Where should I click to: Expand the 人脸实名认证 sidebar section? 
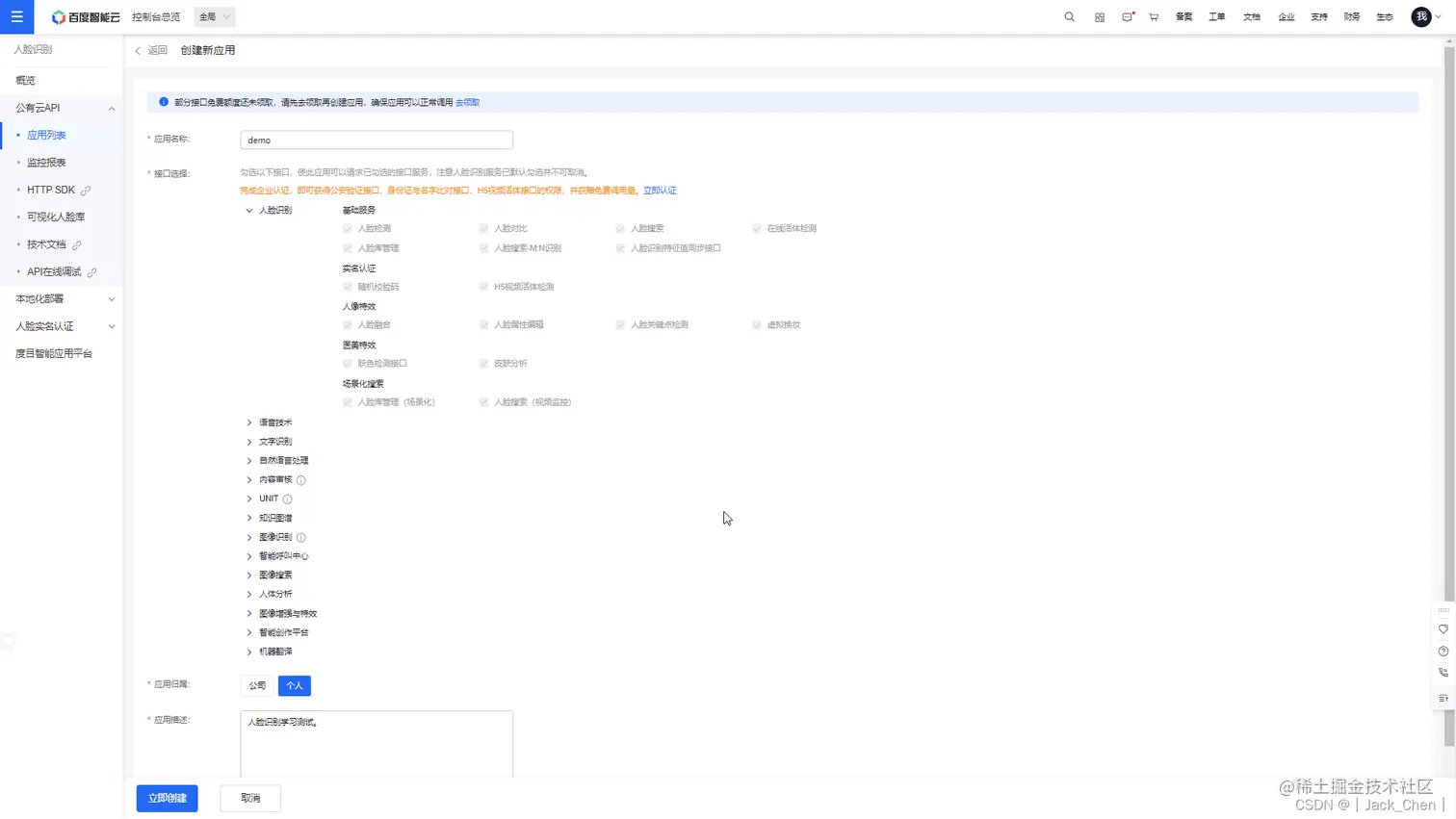pos(112,327)
